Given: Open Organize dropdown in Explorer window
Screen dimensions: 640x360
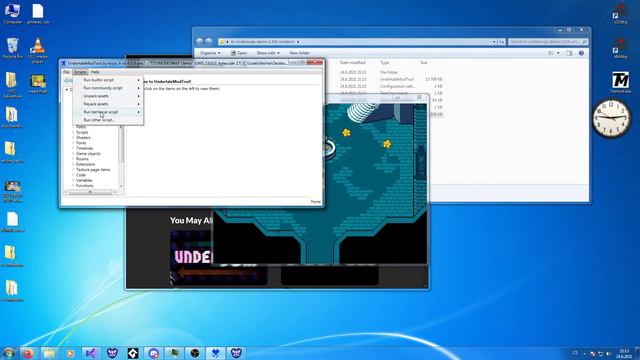Looking at the screenshot, I should tap(210, 53).
